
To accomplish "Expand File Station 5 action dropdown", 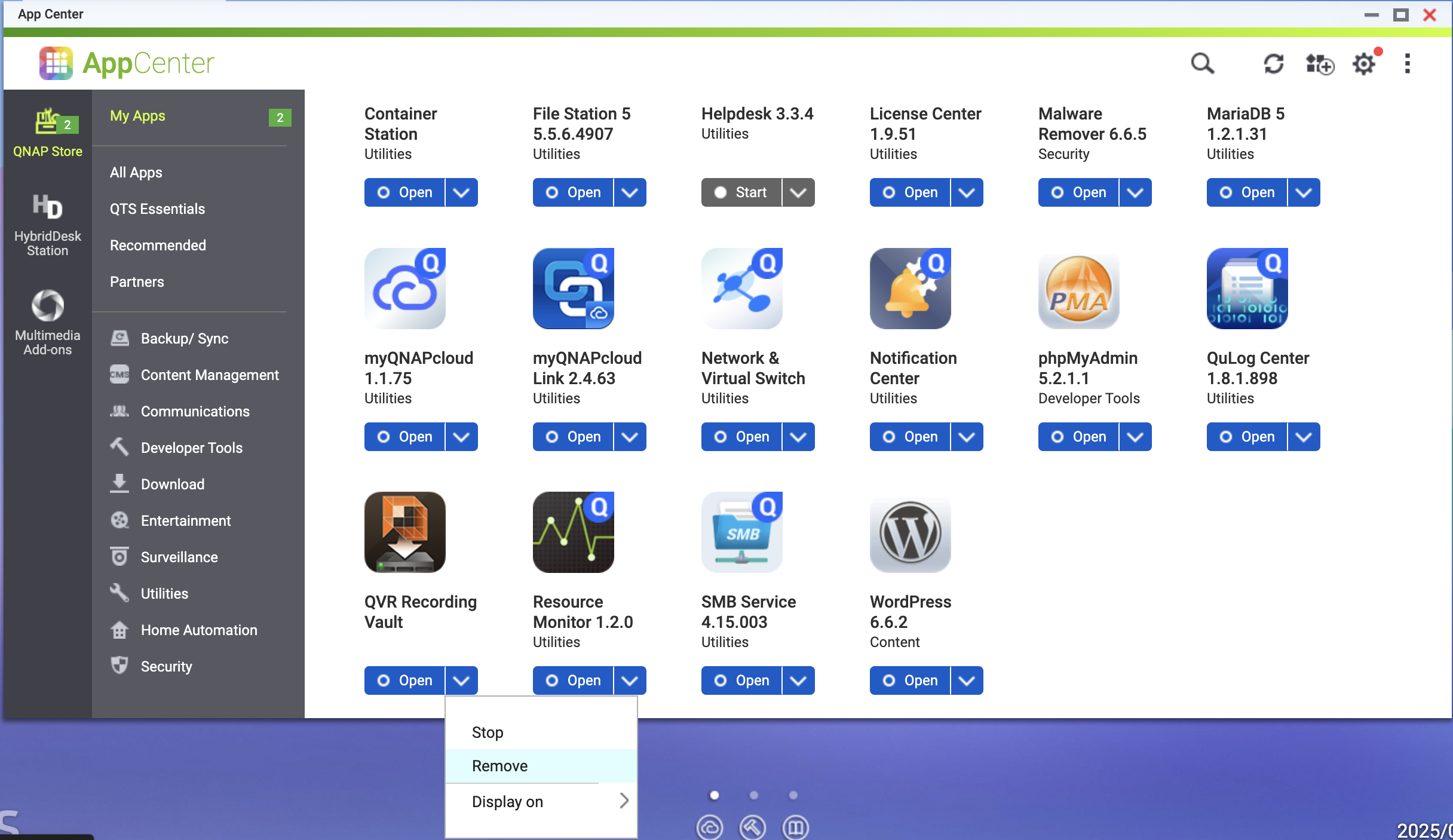I will (x=630, y=192).
